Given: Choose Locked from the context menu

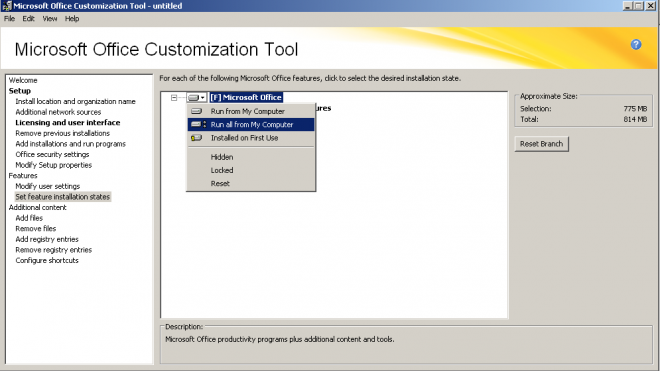Looking at the screenshot, I should (x=251, y=170).
